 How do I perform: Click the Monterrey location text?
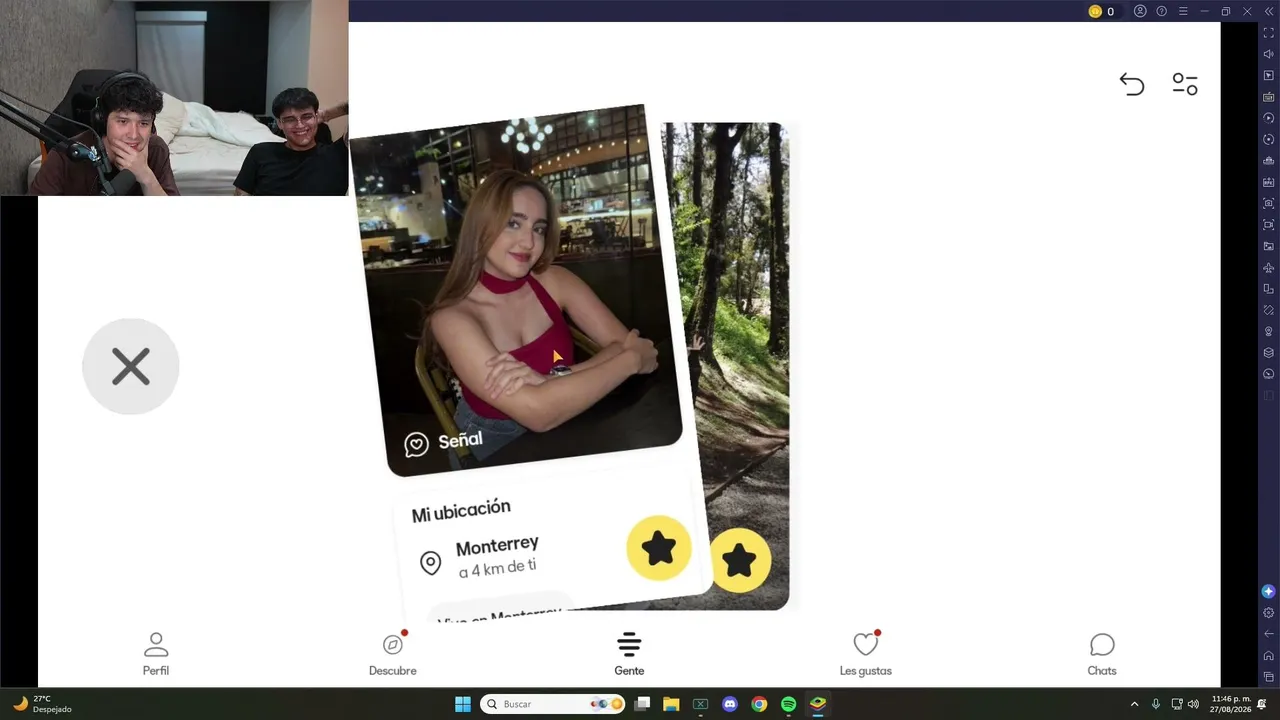[x=497, y=545]
